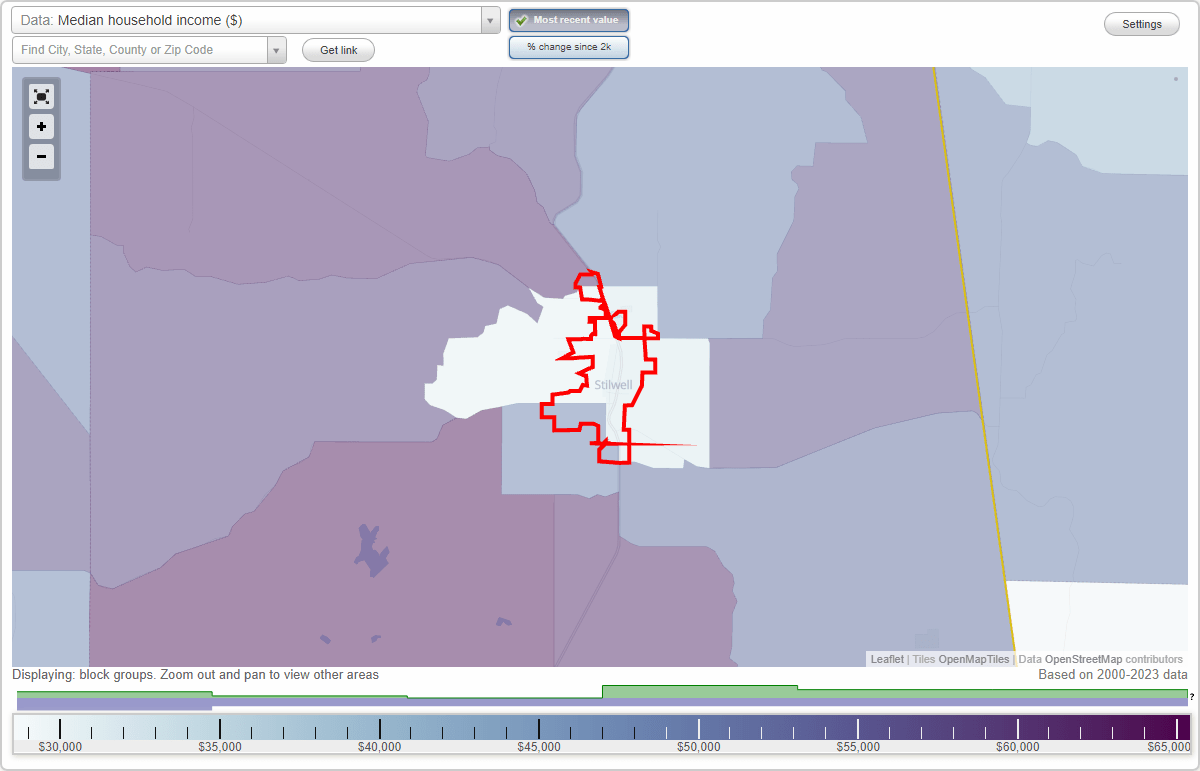Select the $45,000 point on the legend color scale

click(x=540, y=728)
